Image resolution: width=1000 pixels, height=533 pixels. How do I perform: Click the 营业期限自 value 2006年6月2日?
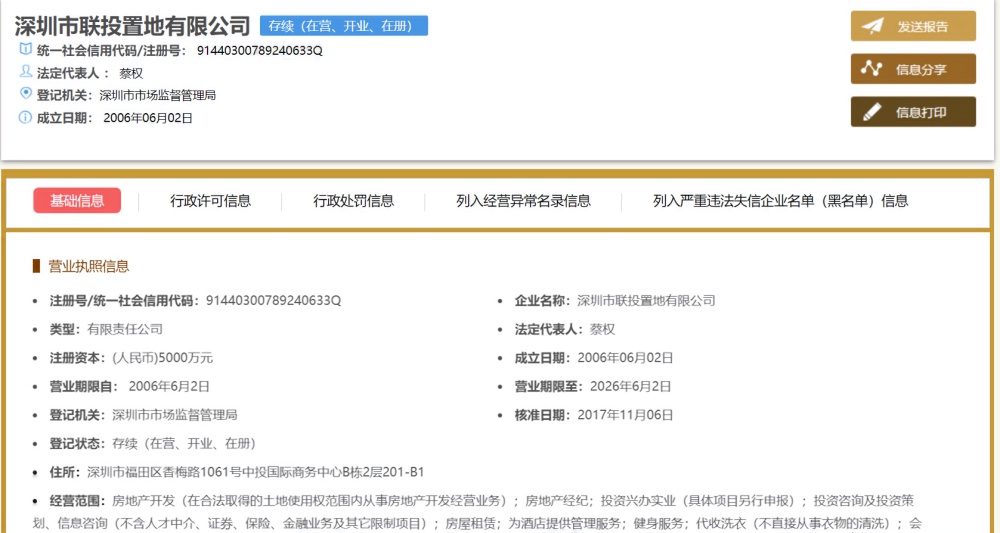[x=169, y=386]
